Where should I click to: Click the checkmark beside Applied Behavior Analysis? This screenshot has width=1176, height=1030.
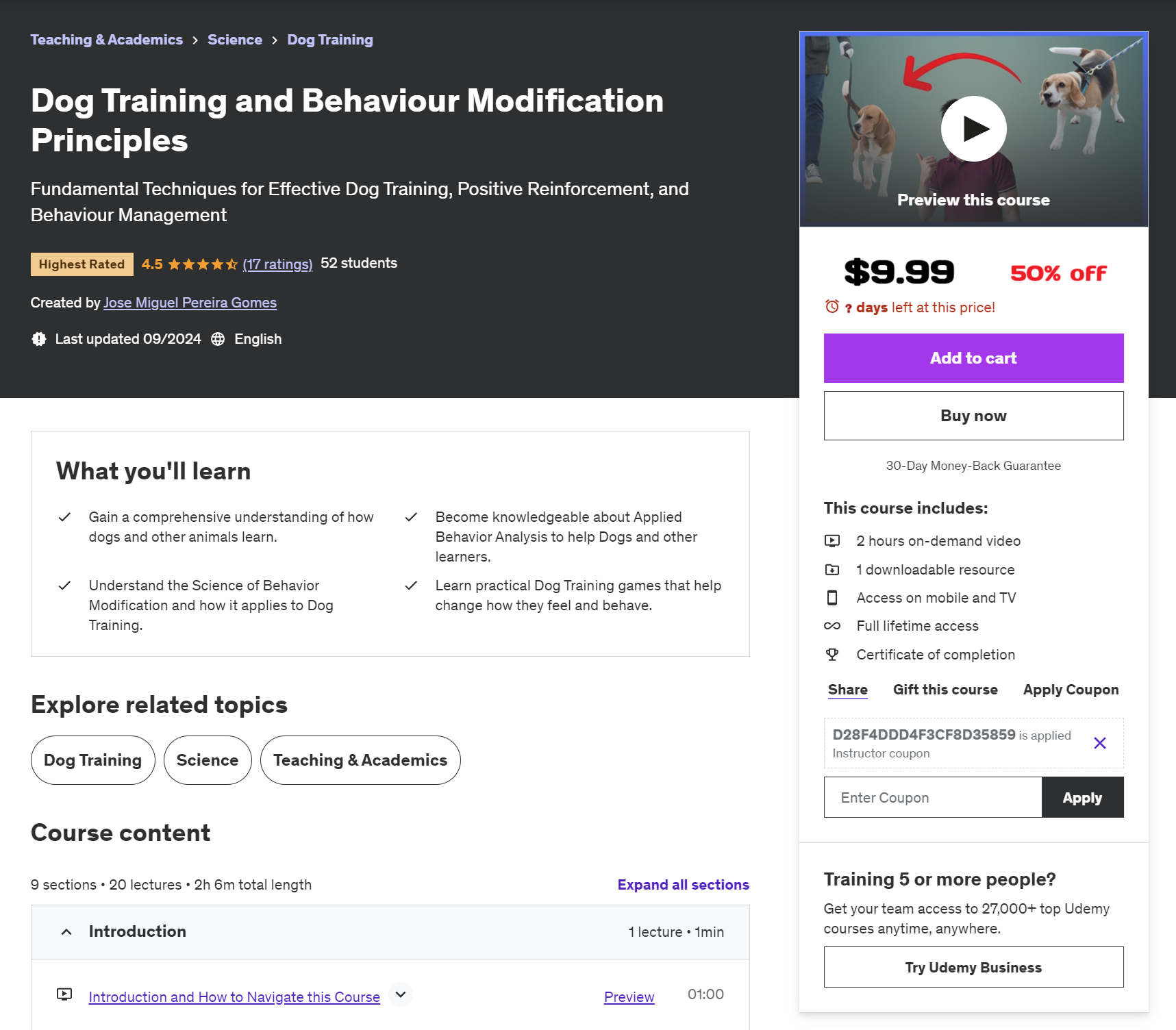pos(411,517)
